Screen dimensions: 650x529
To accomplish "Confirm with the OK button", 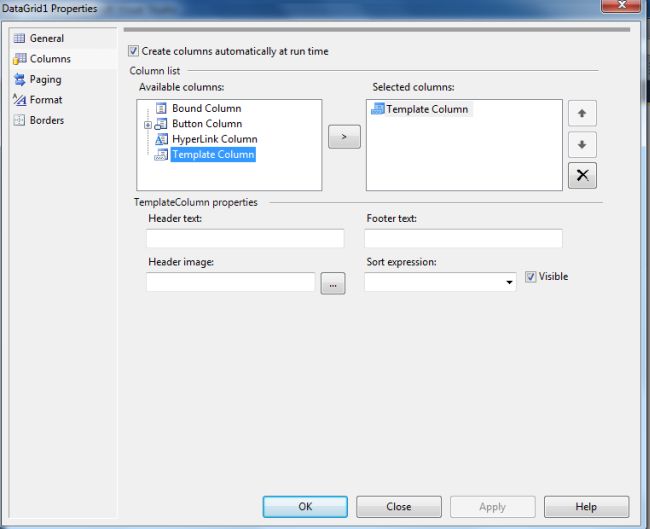I will [305, 507].
